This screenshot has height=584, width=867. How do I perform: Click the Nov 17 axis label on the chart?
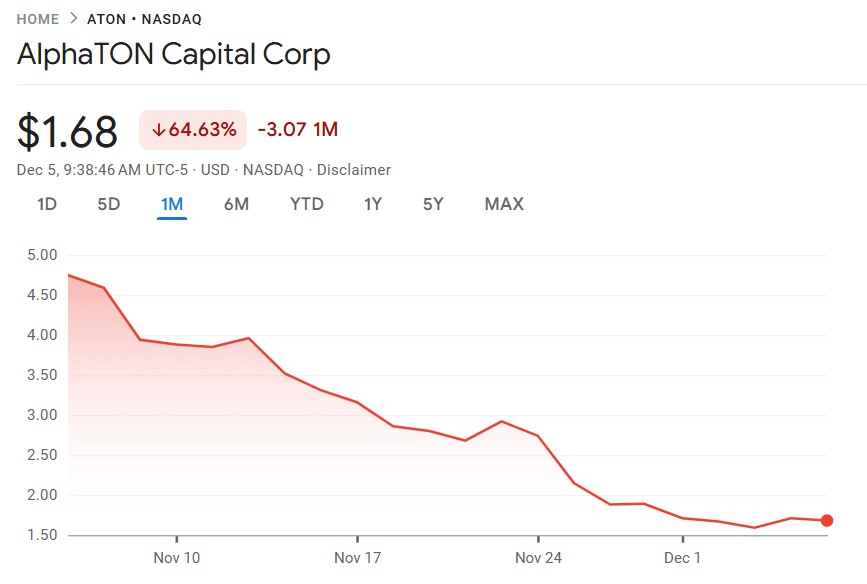(x=357, y=558)
